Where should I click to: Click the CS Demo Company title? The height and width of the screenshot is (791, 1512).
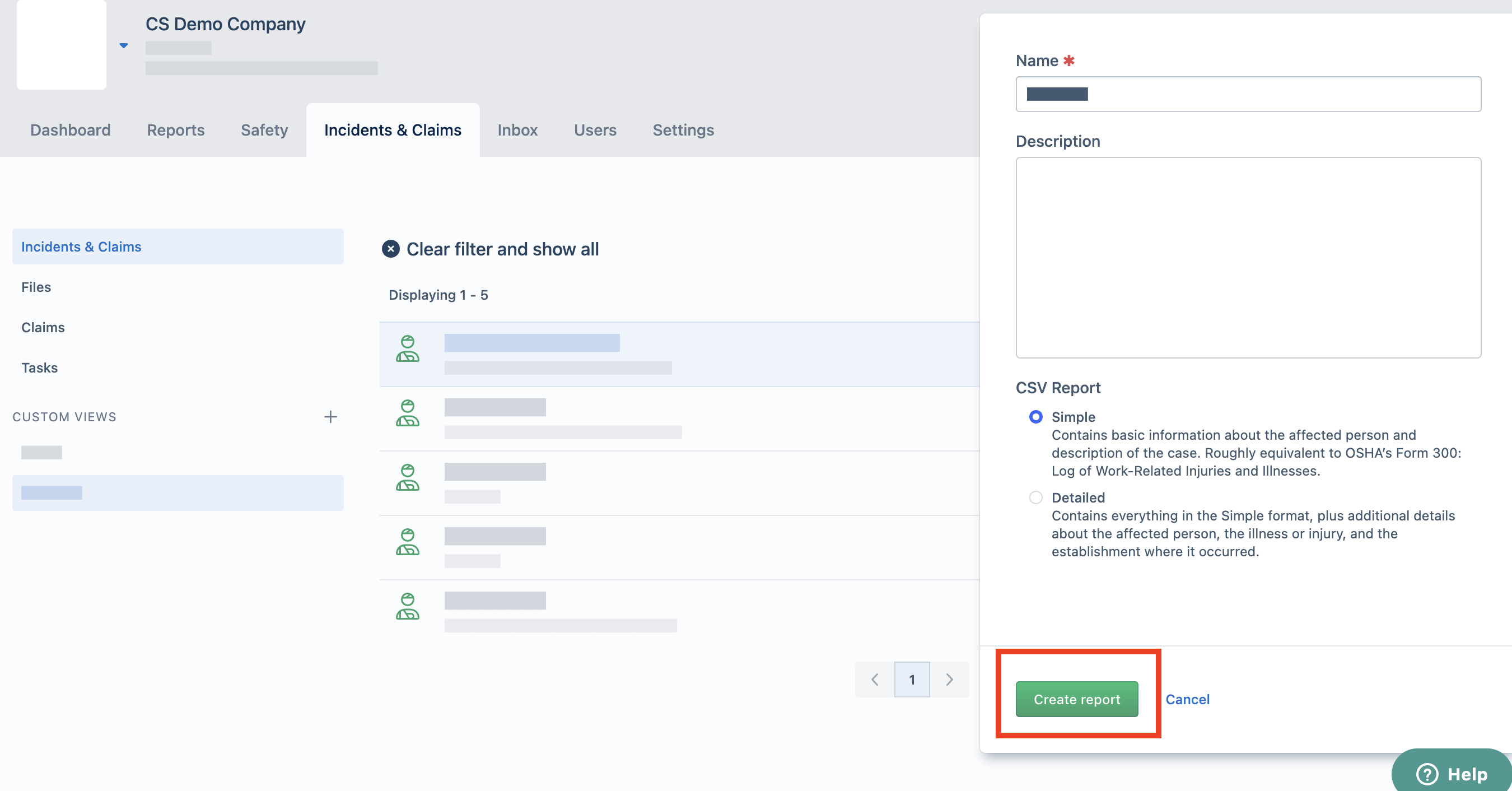point(225,24)
